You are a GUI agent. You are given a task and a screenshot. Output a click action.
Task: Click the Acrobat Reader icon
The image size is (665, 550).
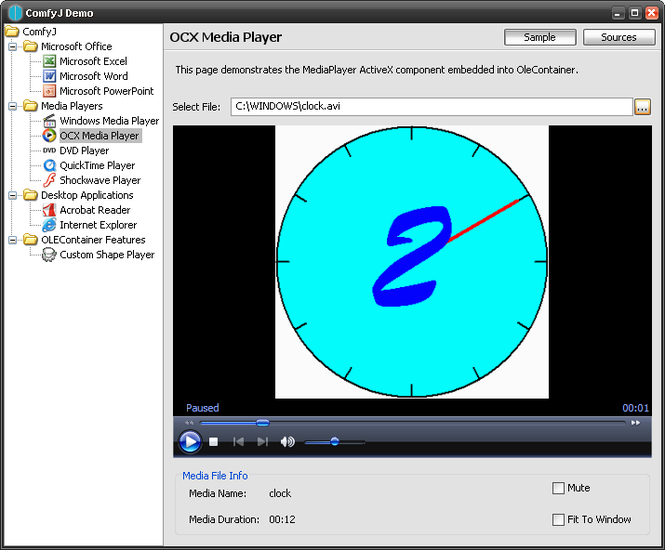click(x=50, y=210)
